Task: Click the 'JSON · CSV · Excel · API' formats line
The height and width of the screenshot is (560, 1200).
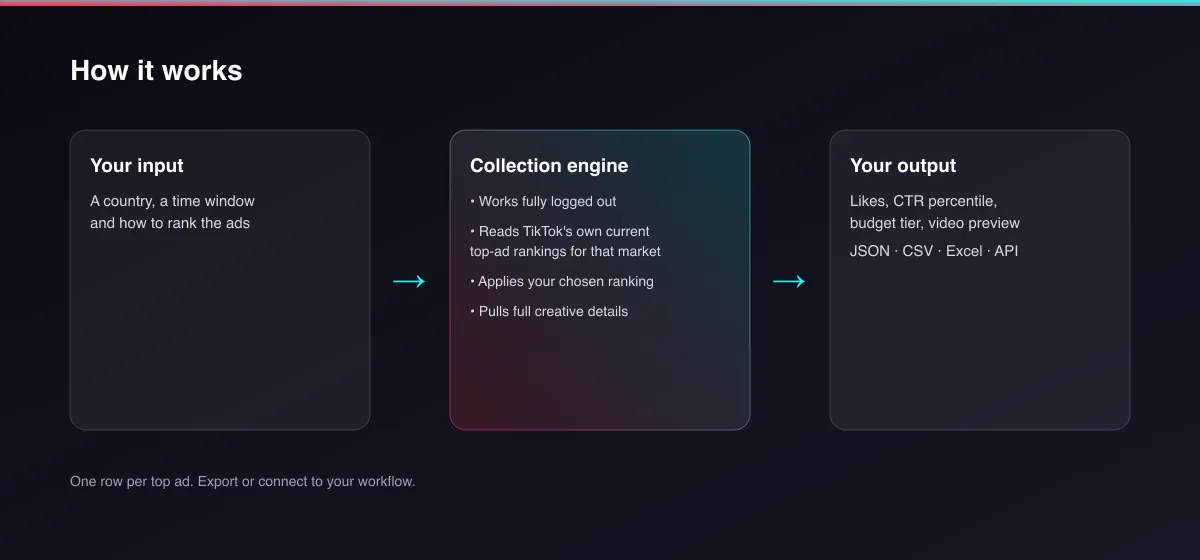Action: point(934,251)
